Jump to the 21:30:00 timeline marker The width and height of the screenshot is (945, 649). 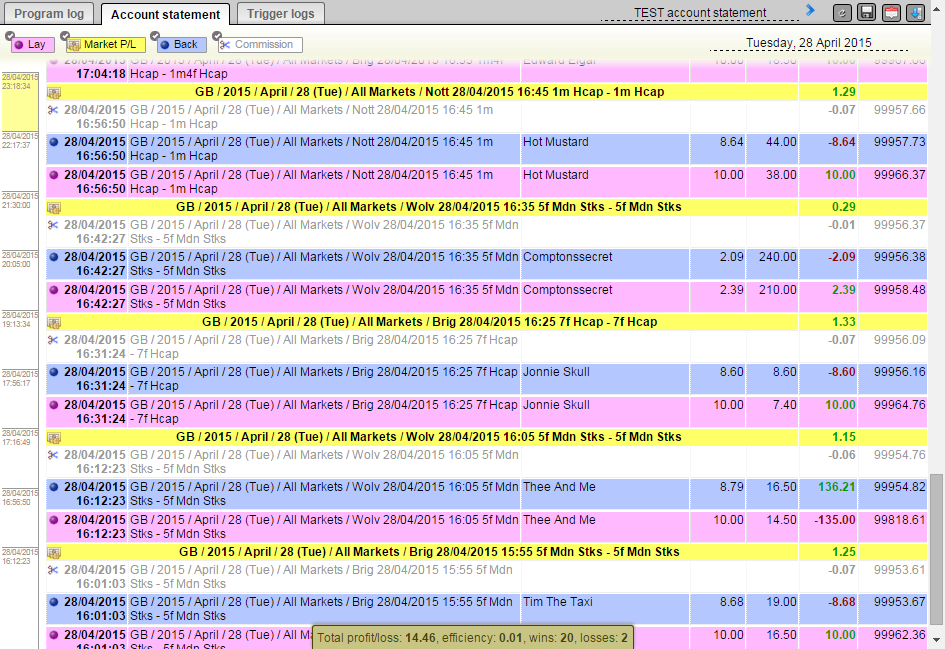coord(20,201)
